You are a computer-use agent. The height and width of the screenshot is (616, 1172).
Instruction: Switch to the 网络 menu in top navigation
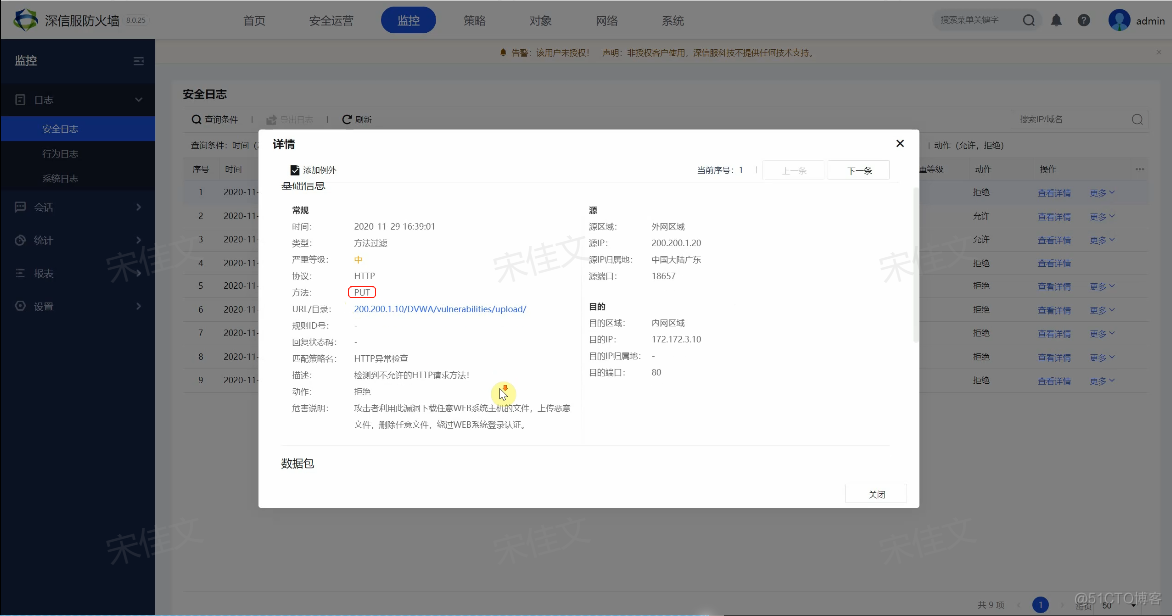click(606, 19)
